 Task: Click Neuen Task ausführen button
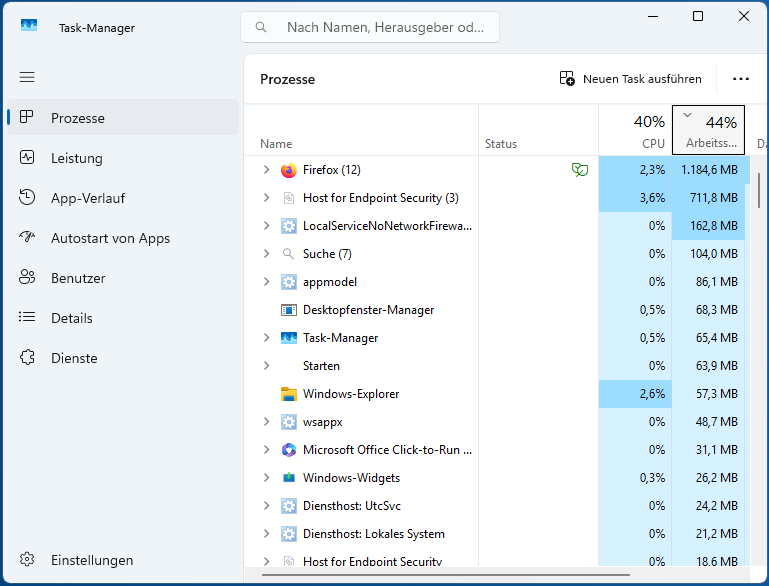(x=631, y=78)
